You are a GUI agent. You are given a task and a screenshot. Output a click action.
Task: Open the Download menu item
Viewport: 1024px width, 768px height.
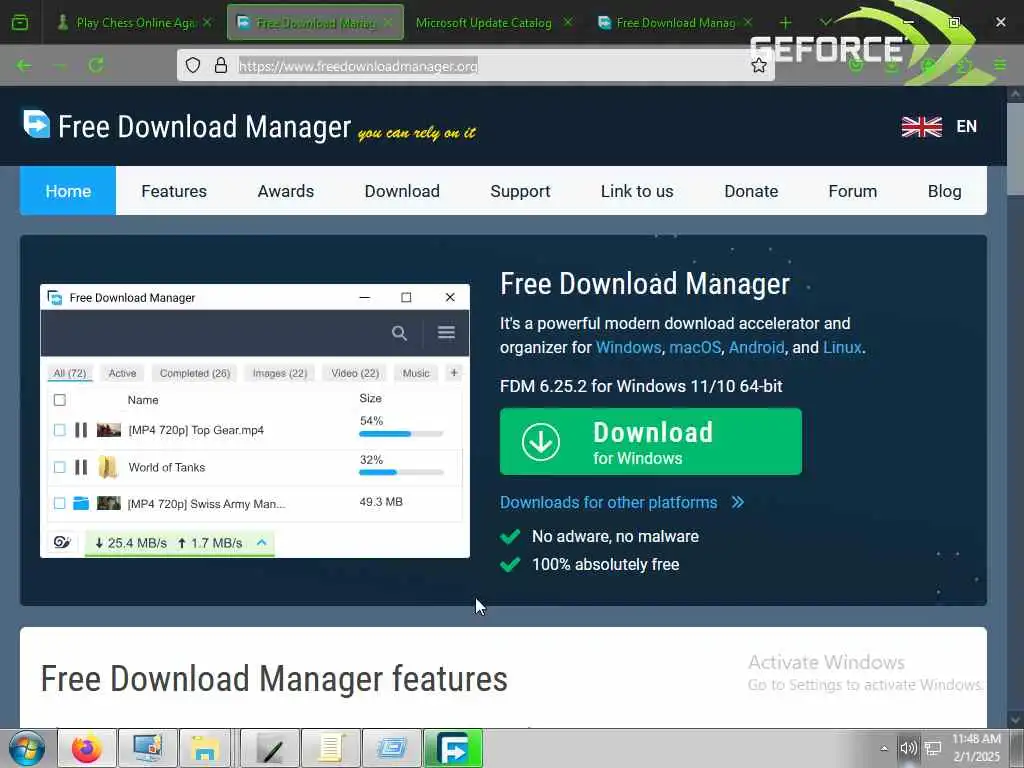[402, 191]
